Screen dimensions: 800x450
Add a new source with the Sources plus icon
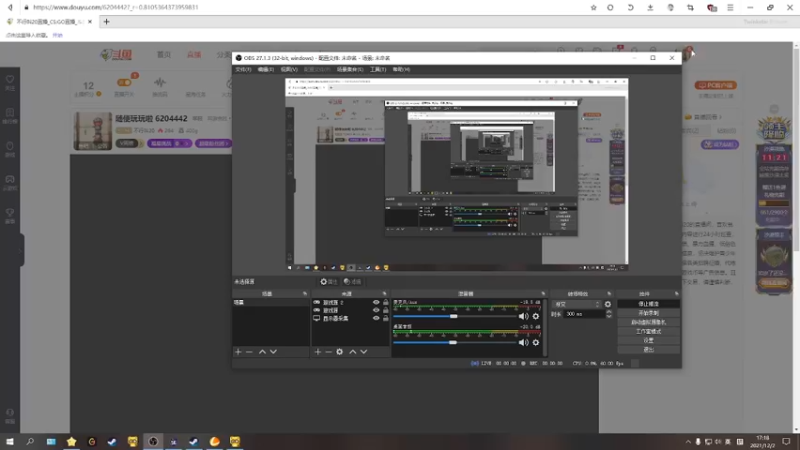(317, 352)
